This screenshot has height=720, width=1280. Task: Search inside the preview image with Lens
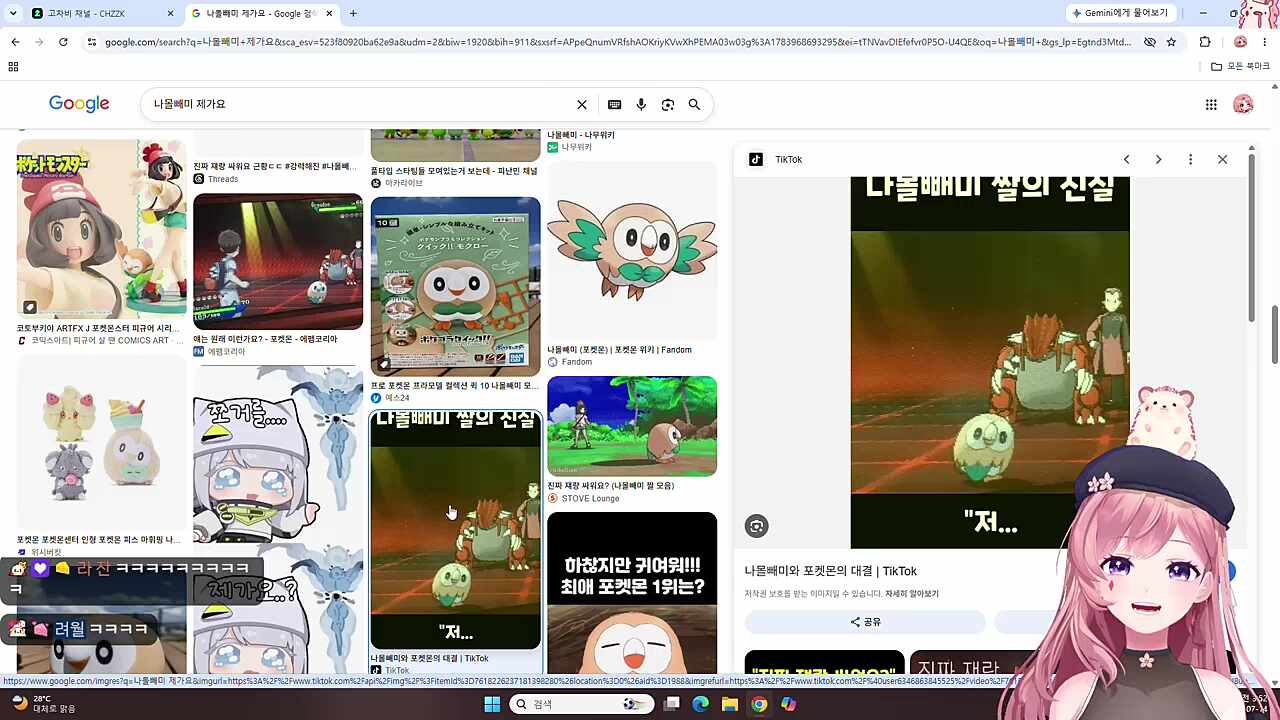757,526
